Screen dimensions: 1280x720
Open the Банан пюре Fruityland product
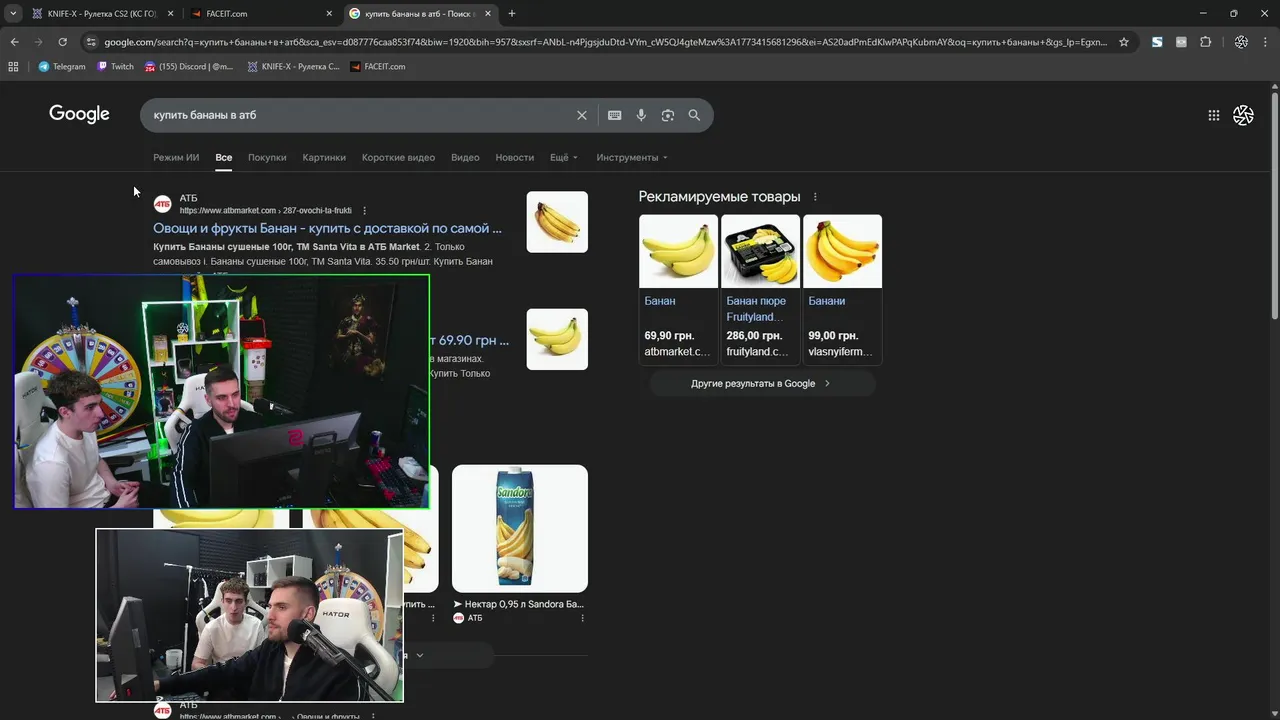pyautogui.click(x=760, y=288)
